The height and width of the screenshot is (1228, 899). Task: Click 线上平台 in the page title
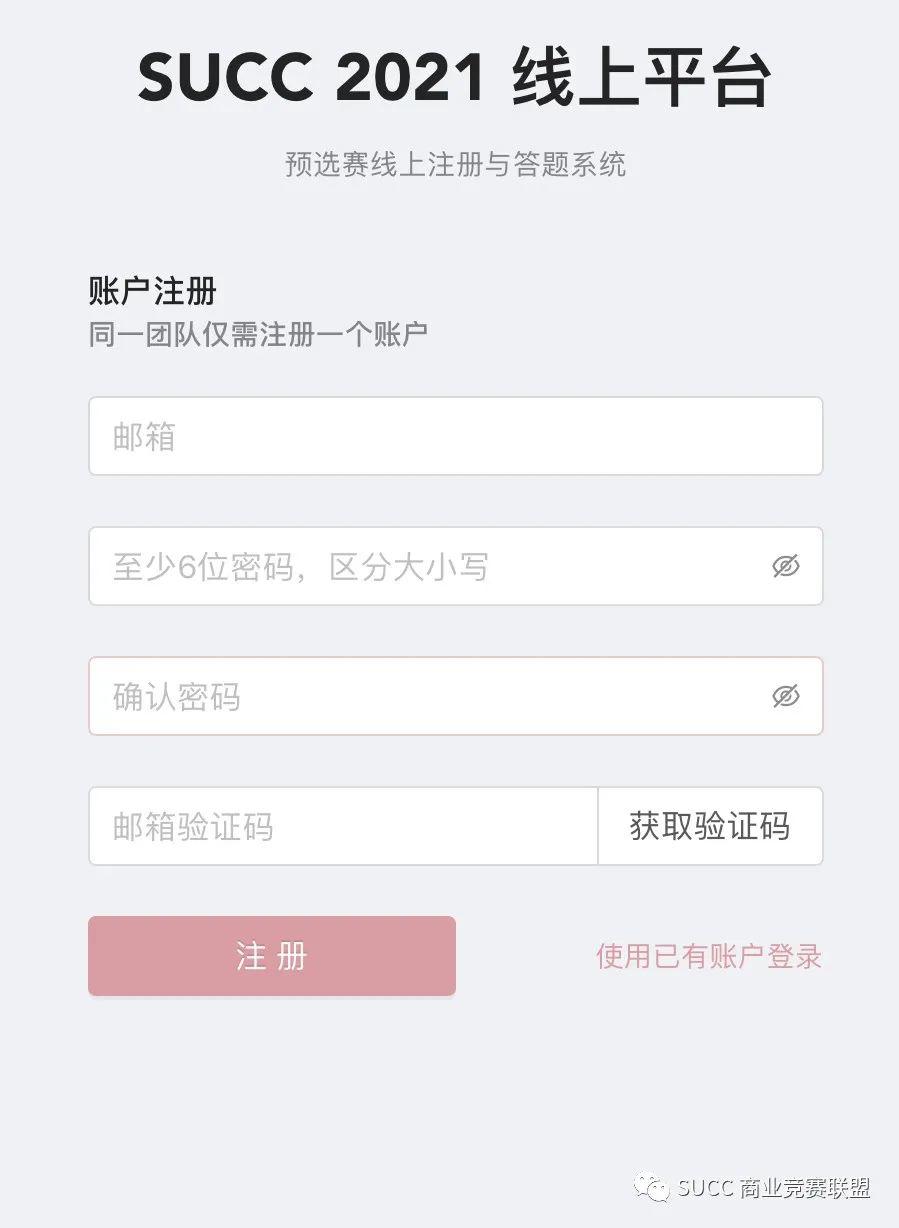pyautogui.click(x=641, y=80)
